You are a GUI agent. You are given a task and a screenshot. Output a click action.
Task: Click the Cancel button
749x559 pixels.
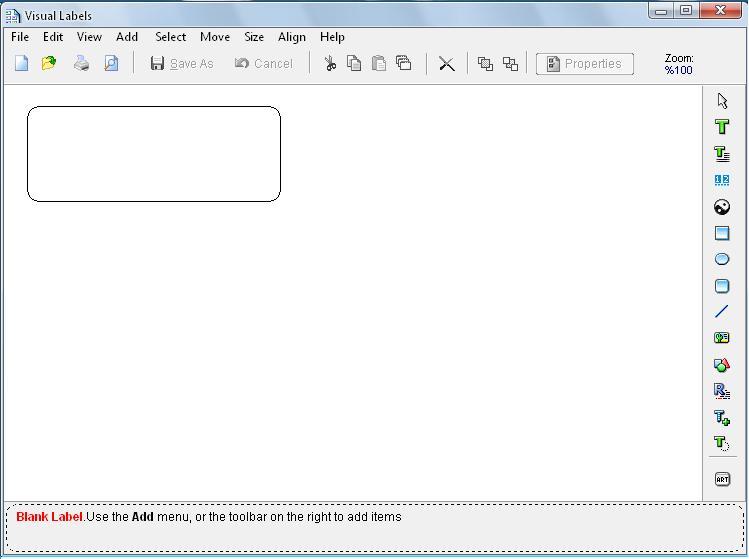tap(263, 64)
